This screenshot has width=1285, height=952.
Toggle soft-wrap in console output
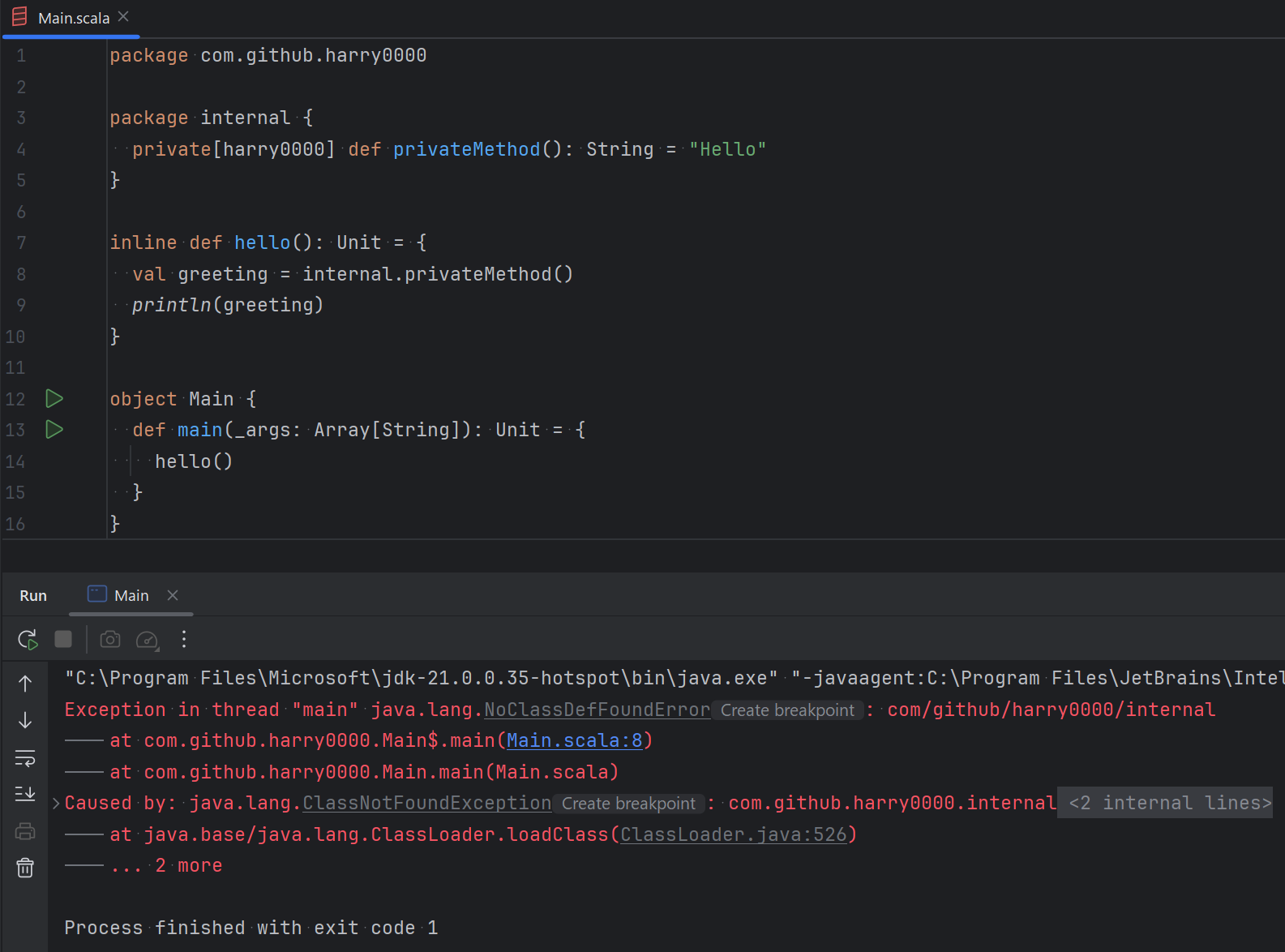tap(25, 758)
